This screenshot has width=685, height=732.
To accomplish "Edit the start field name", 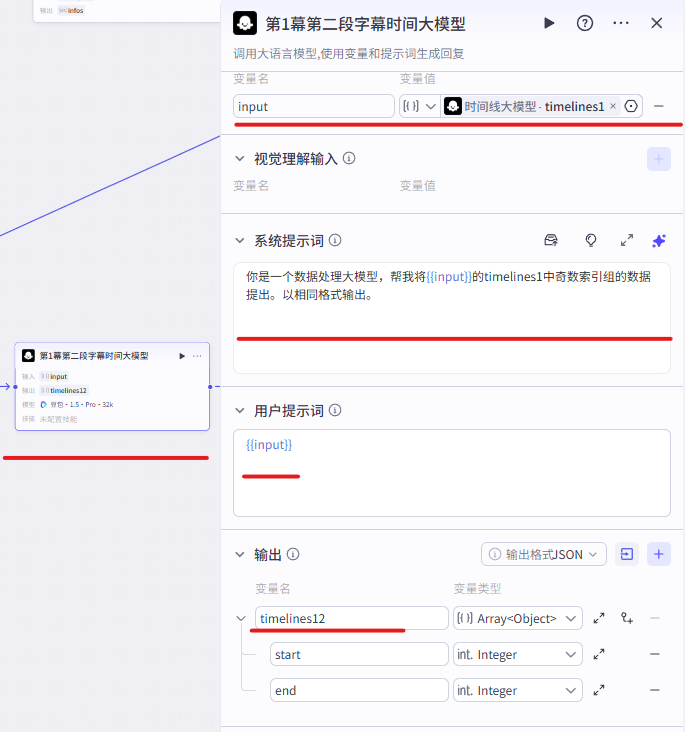I will click(359, 654).
